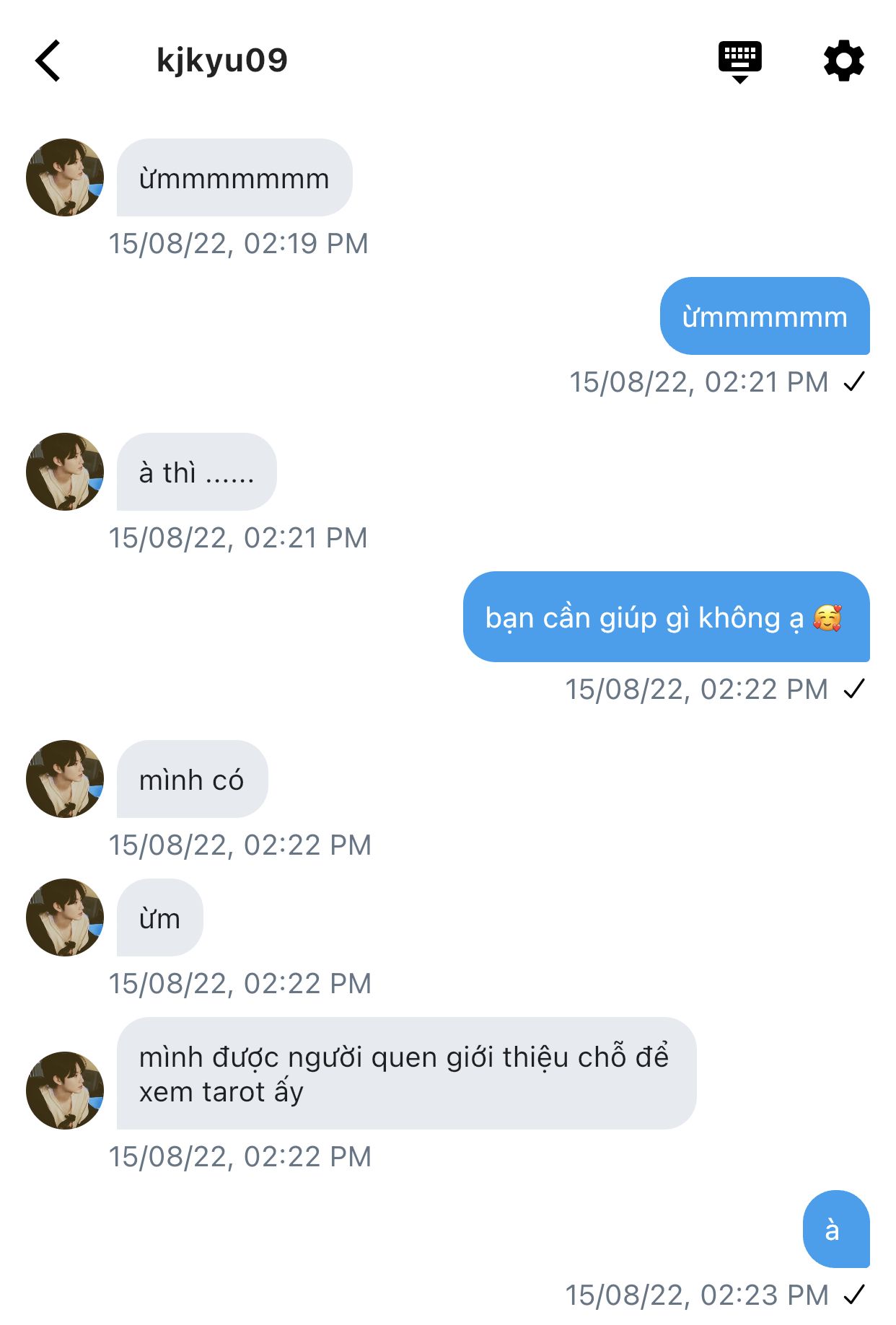Viewport: 896px width, 1325px height.
Task: Tap the "bạn cần giúp gì không ạ" bubble
Action: pos(665,617)
